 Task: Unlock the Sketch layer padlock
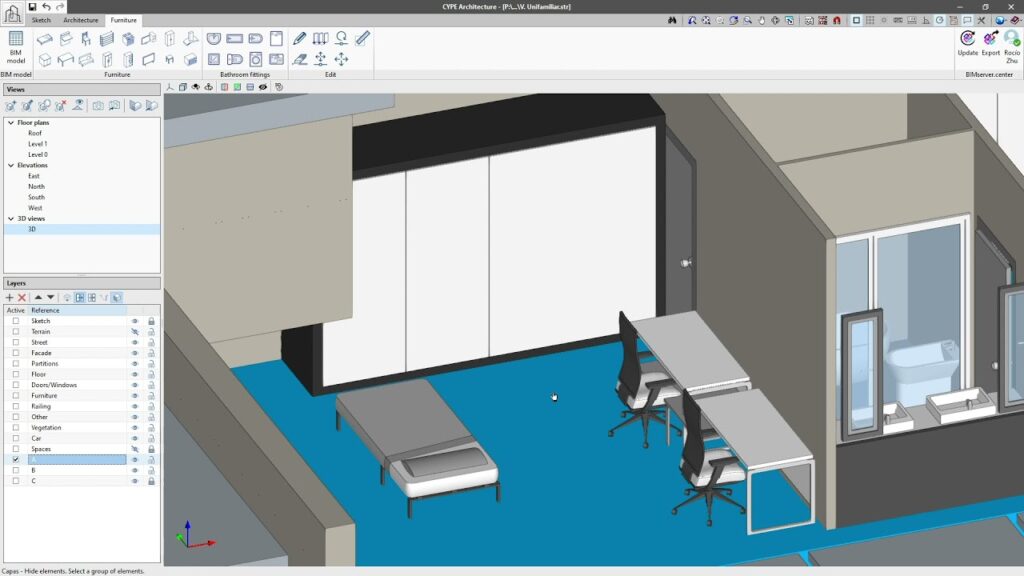pos(151,321)
